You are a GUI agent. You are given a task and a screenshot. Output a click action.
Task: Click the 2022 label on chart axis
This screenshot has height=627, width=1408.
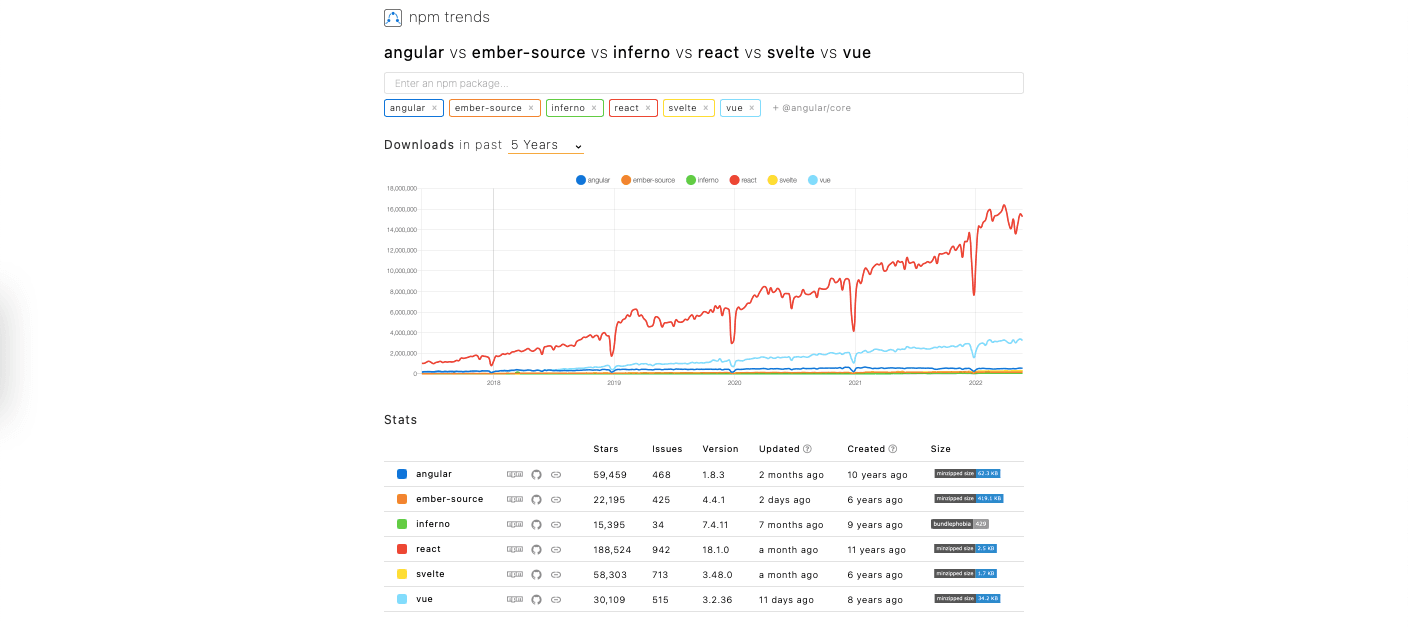pyautogui.click(x=976, y=383)
